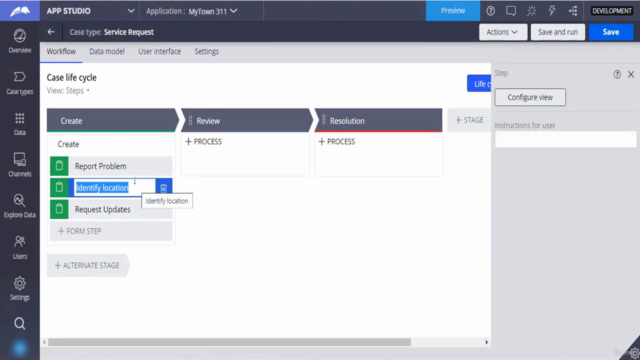Open the chat bubble icon in header
640x360 pixels.
pyautogui.click(x=511, y=11)
